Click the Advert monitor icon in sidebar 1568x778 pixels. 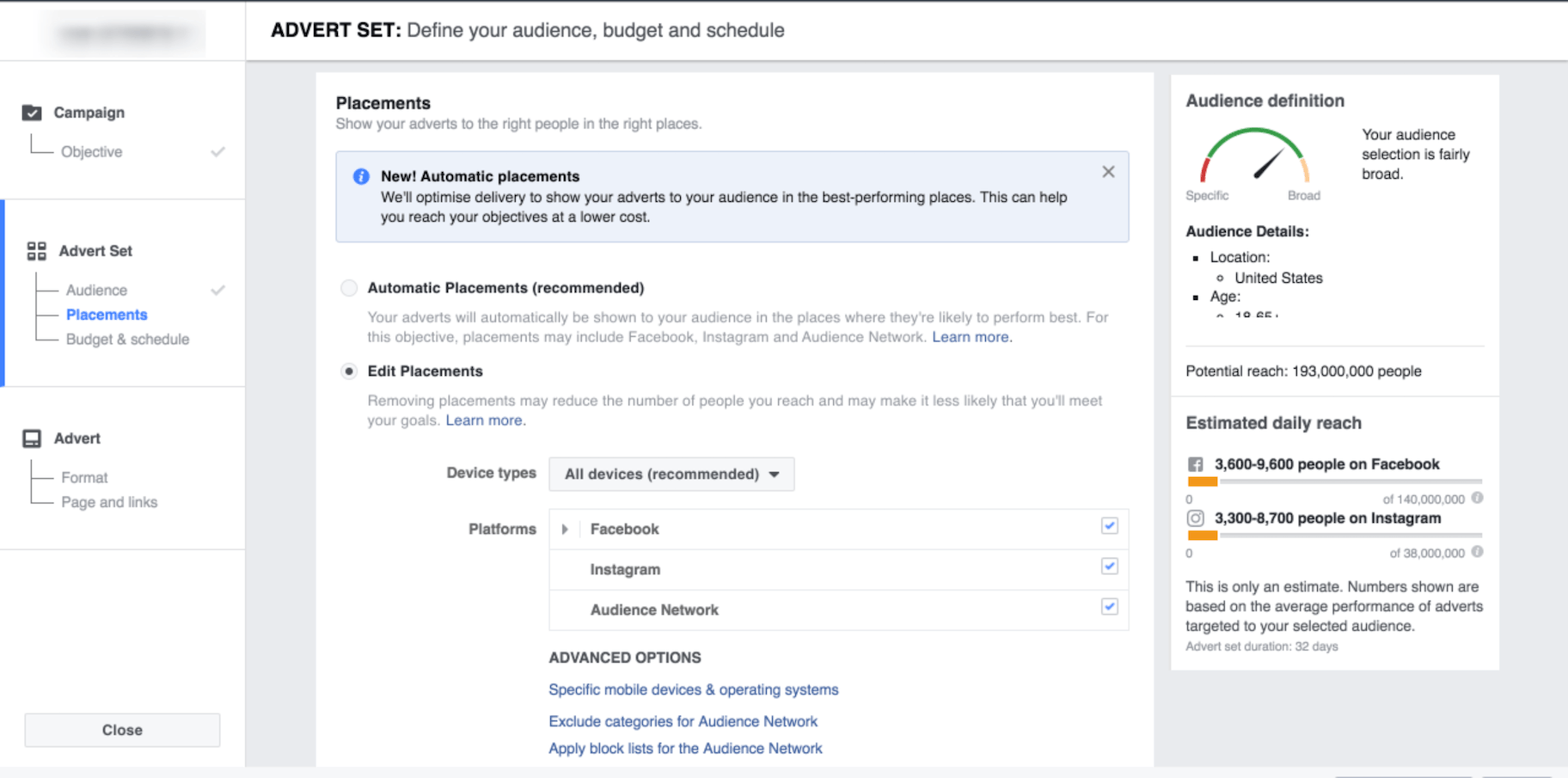(32, 438)
